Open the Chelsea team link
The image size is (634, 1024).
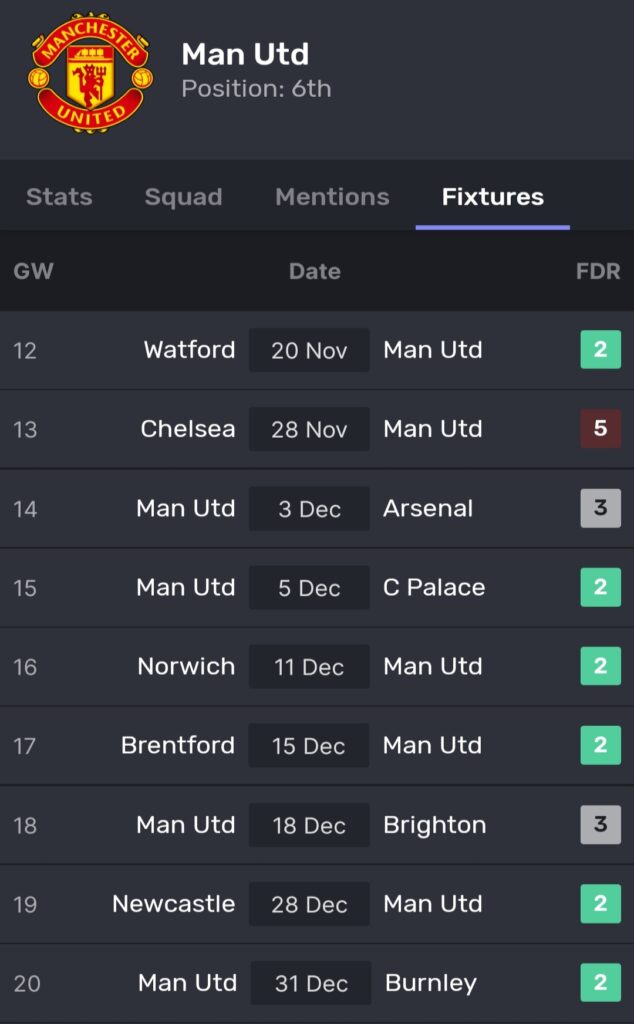pyautogui.click(x=188, y=429)
